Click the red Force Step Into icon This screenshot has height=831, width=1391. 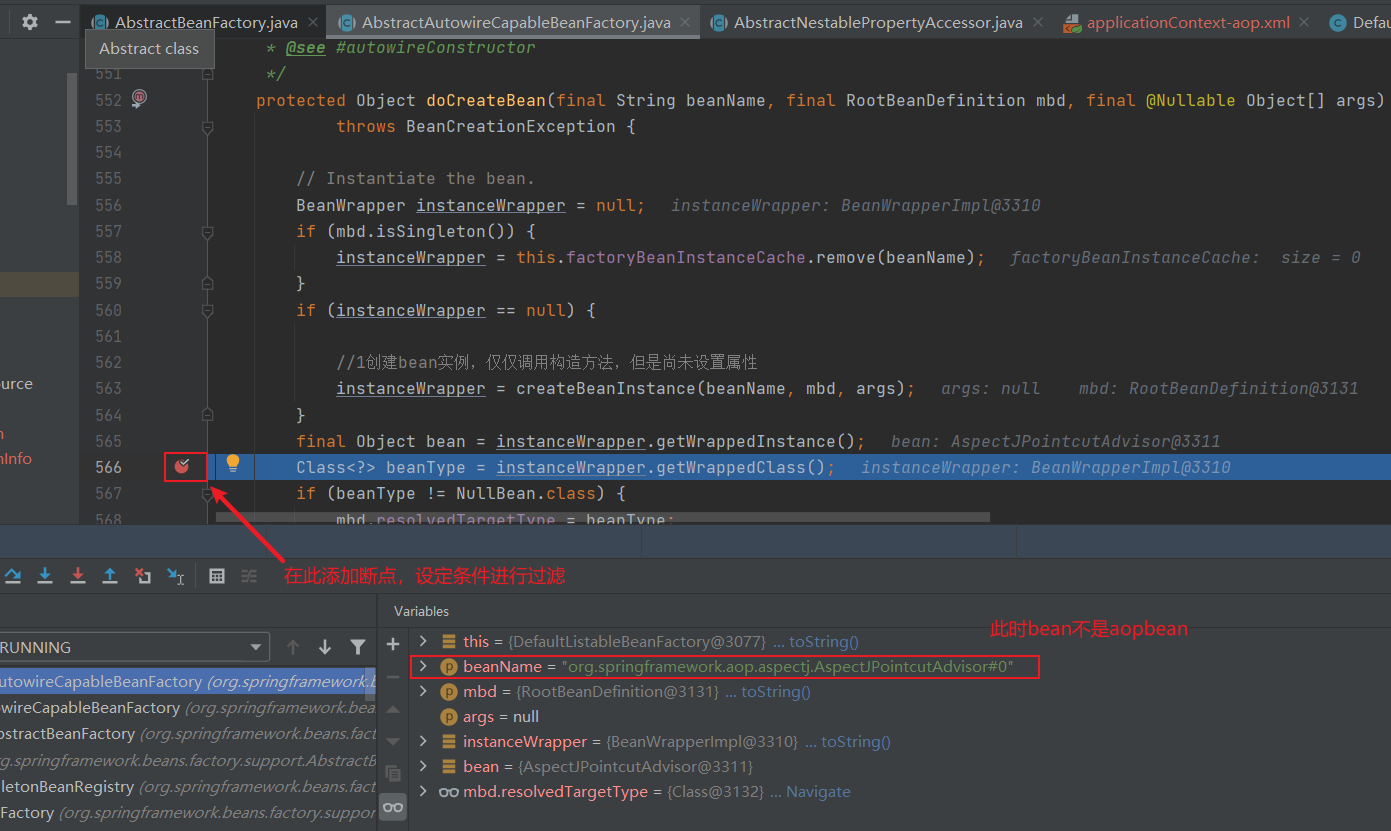click(78, 576)
